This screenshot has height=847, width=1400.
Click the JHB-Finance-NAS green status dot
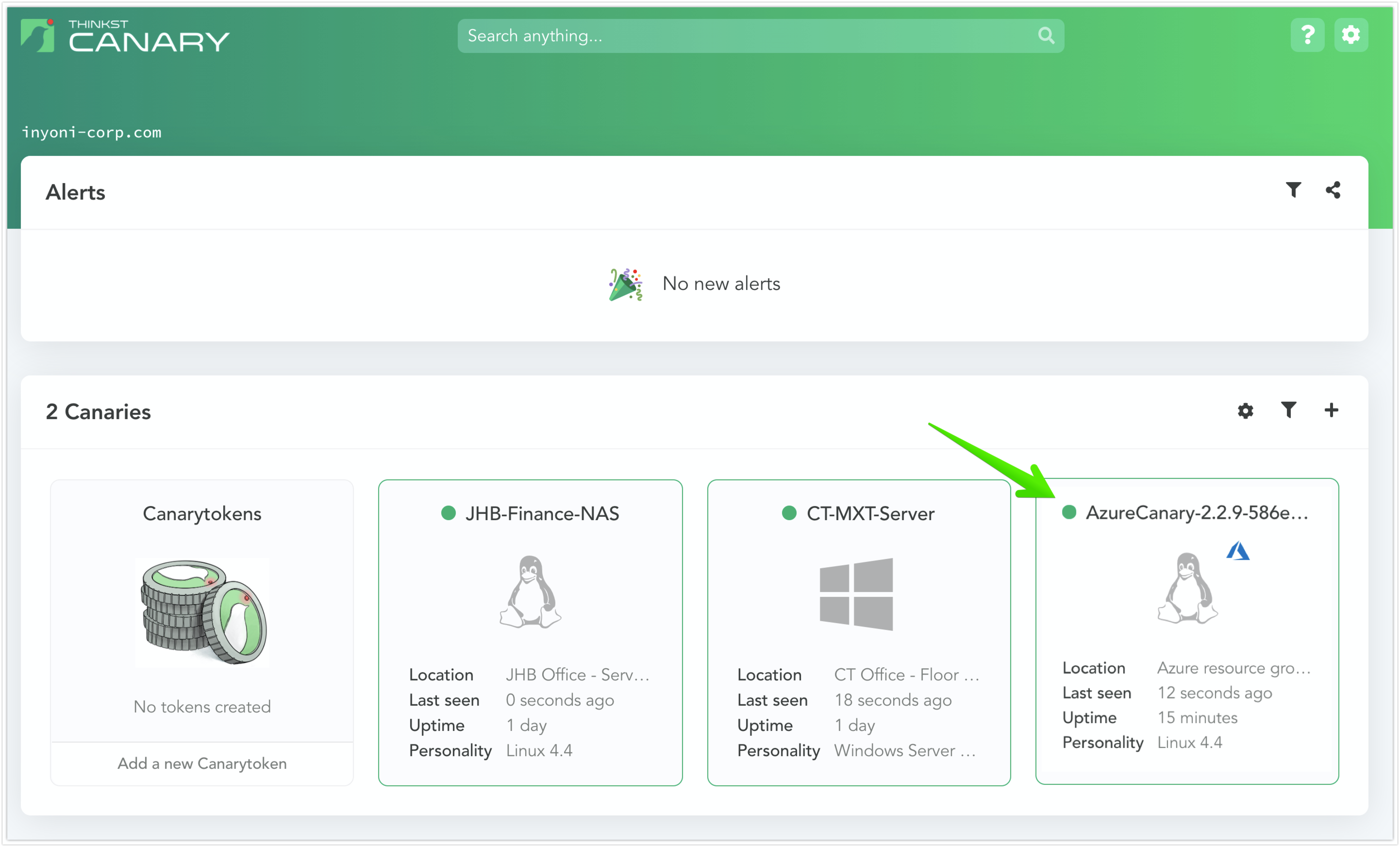[448, 513]
